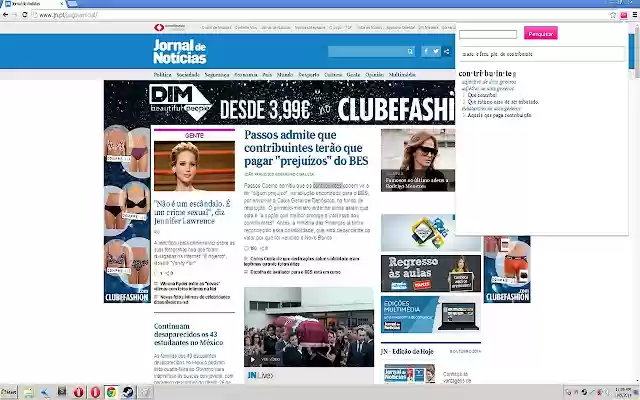The height and width of the screenshot is (400, 640).
Task: Open the Política menu item
Action: coord(162,75)
